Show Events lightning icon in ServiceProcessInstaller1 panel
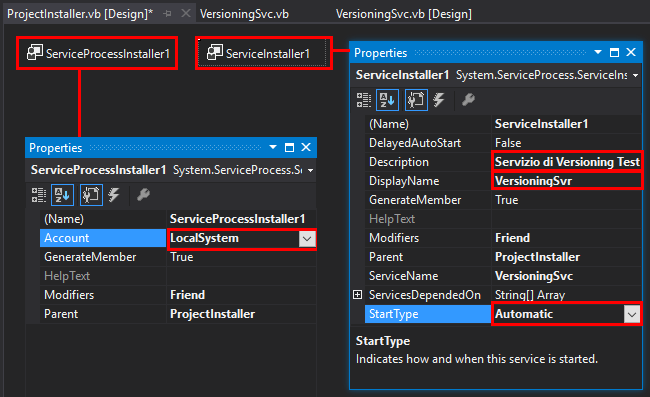 [x=114, y=195]
